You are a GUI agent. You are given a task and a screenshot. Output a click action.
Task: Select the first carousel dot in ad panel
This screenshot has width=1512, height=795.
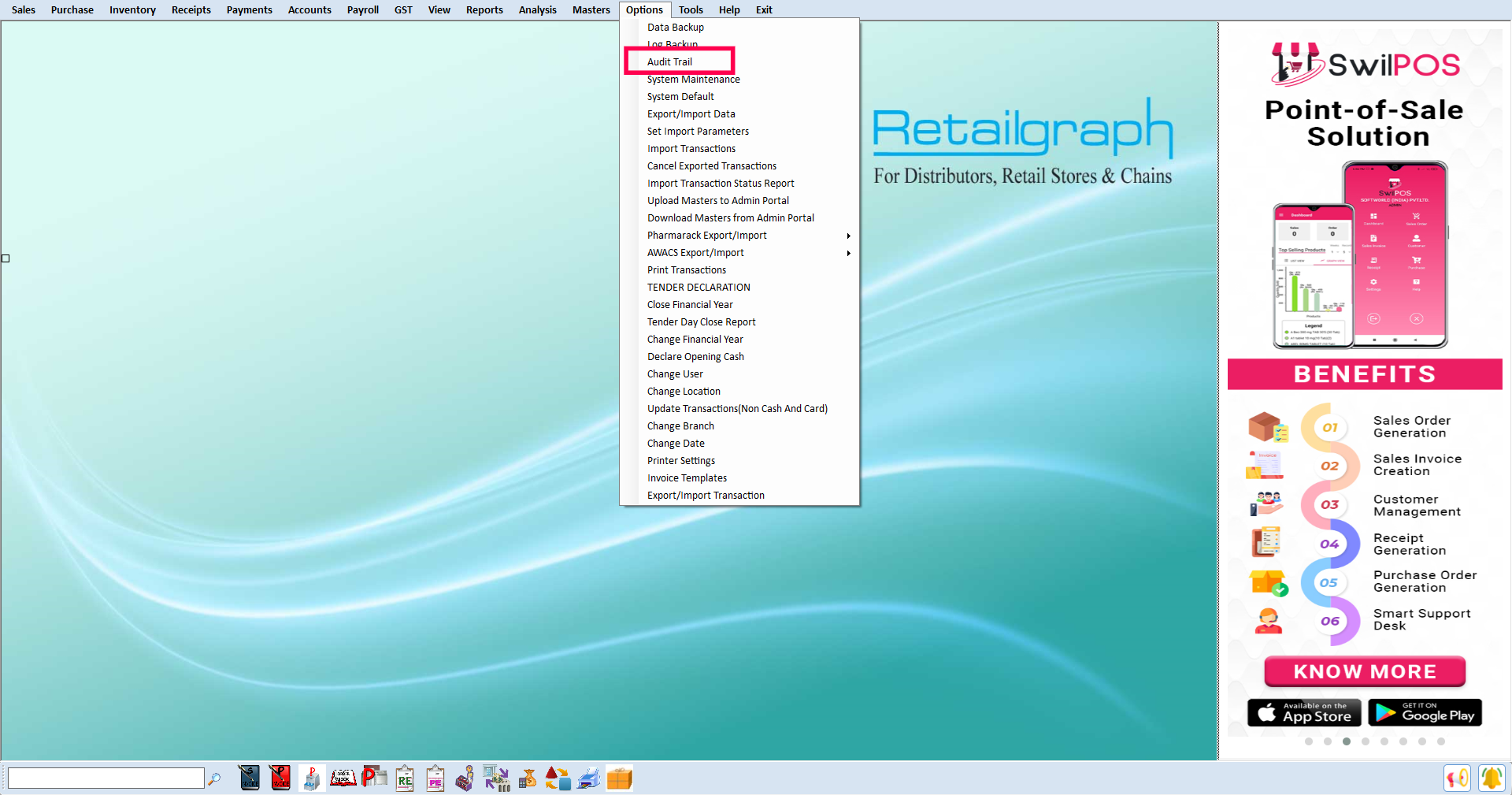point(1309,741)
